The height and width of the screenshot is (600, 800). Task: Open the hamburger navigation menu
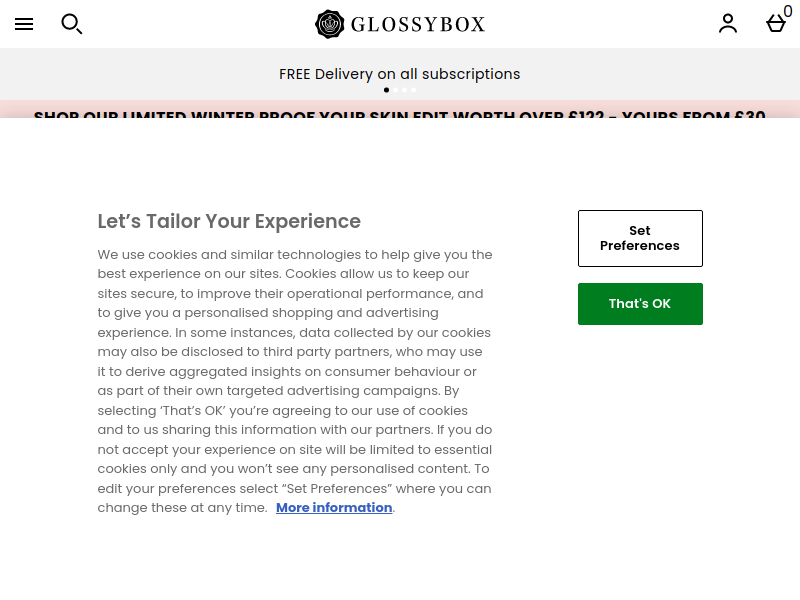[24, 24]
